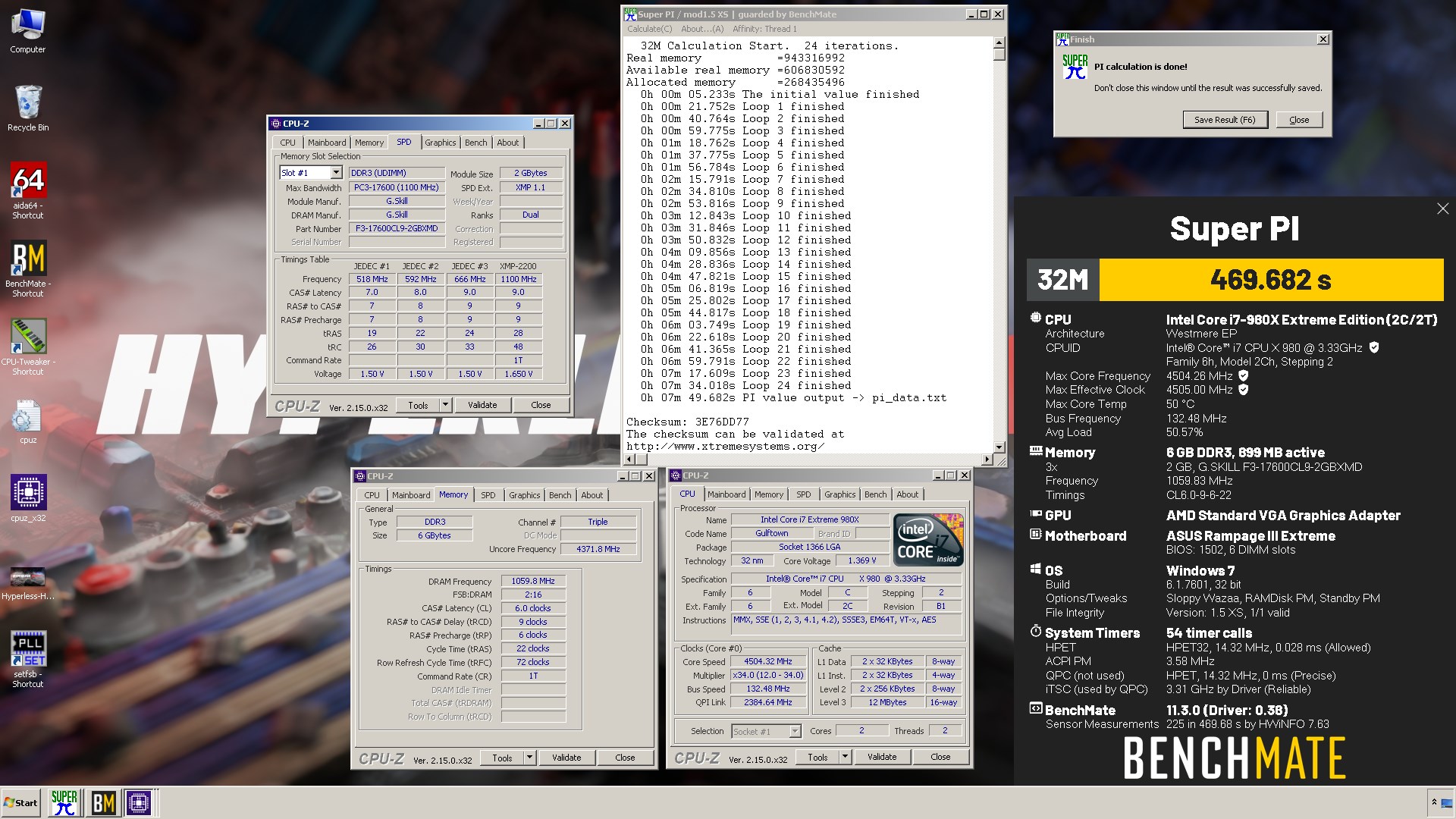Click the Core Speed value 4504.32 MHz
Viewport: 1456px width, 819px height.
pos(768,661)
